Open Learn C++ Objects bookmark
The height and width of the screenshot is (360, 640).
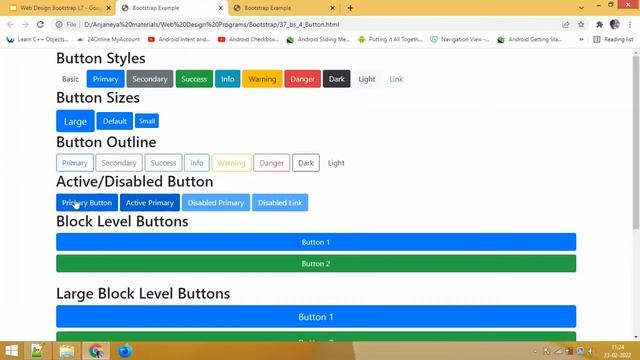tap(38, 39)
